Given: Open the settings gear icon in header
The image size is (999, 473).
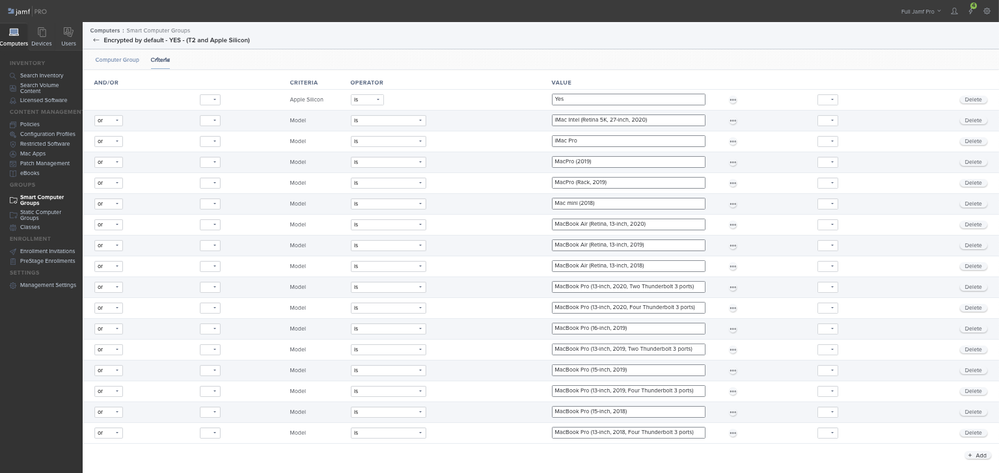Looking at the screenshot, I should (x=987, y=11).
